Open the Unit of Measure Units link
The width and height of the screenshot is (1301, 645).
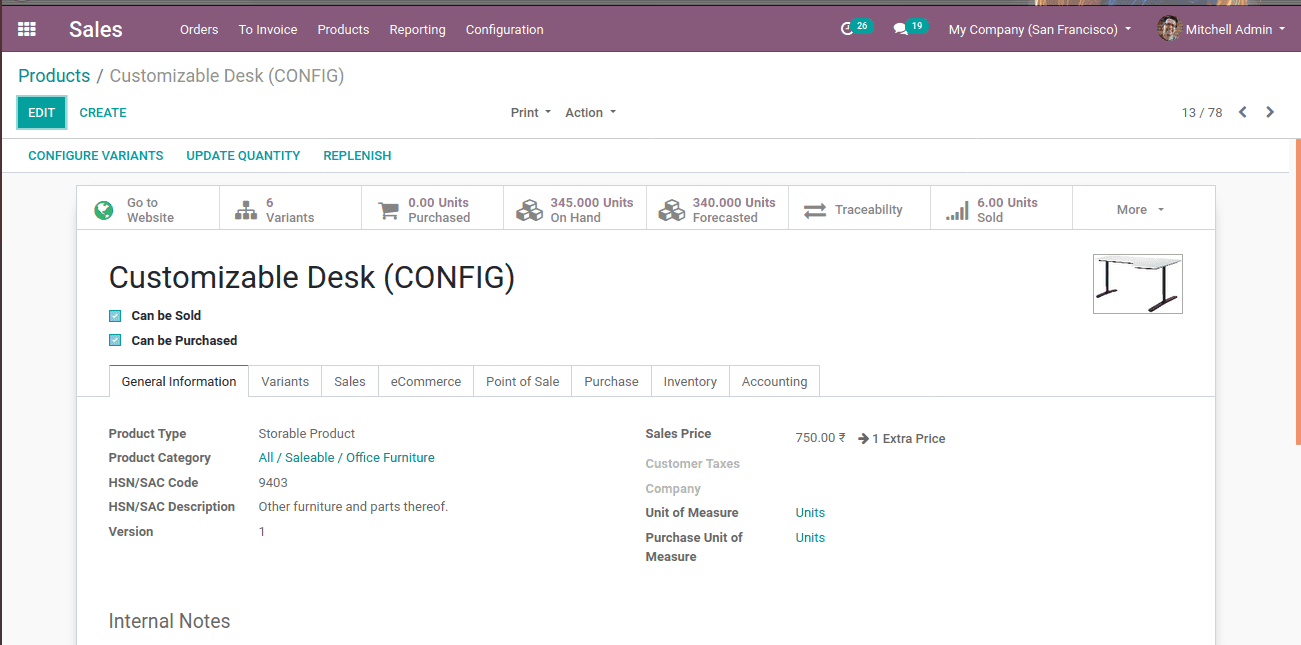(x=810, y=513)
